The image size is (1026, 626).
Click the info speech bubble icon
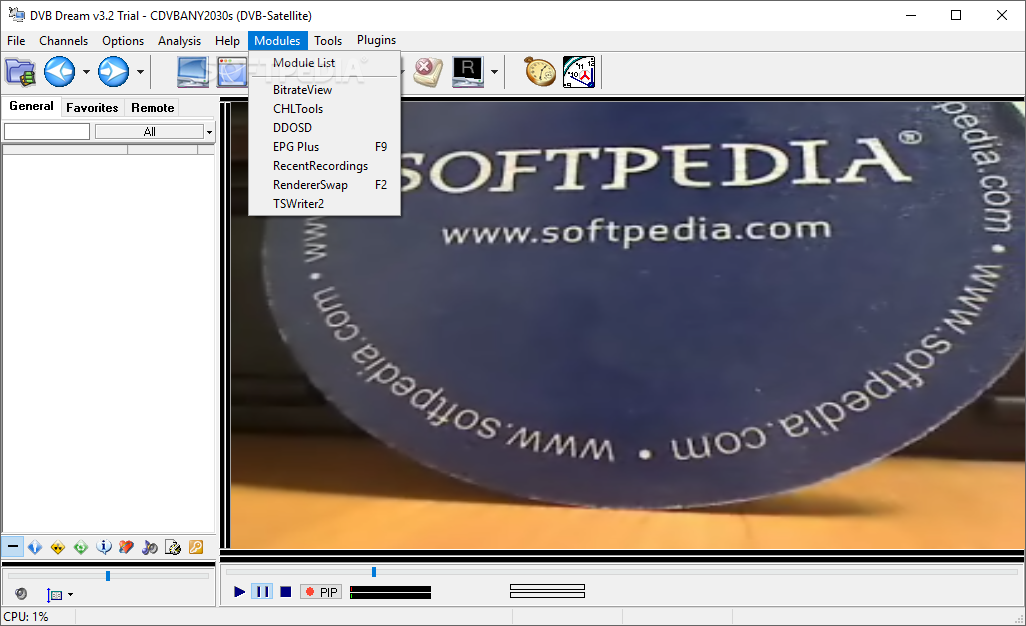point(104,547)
